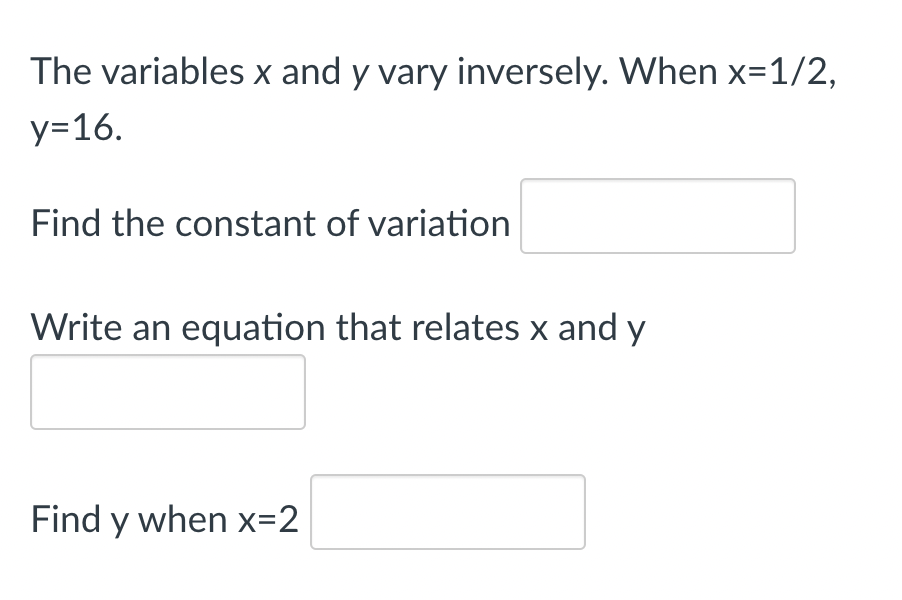Click the input box for y when x=2
The height and width of the screenshot is (600, 902).
tap(447, 511)
